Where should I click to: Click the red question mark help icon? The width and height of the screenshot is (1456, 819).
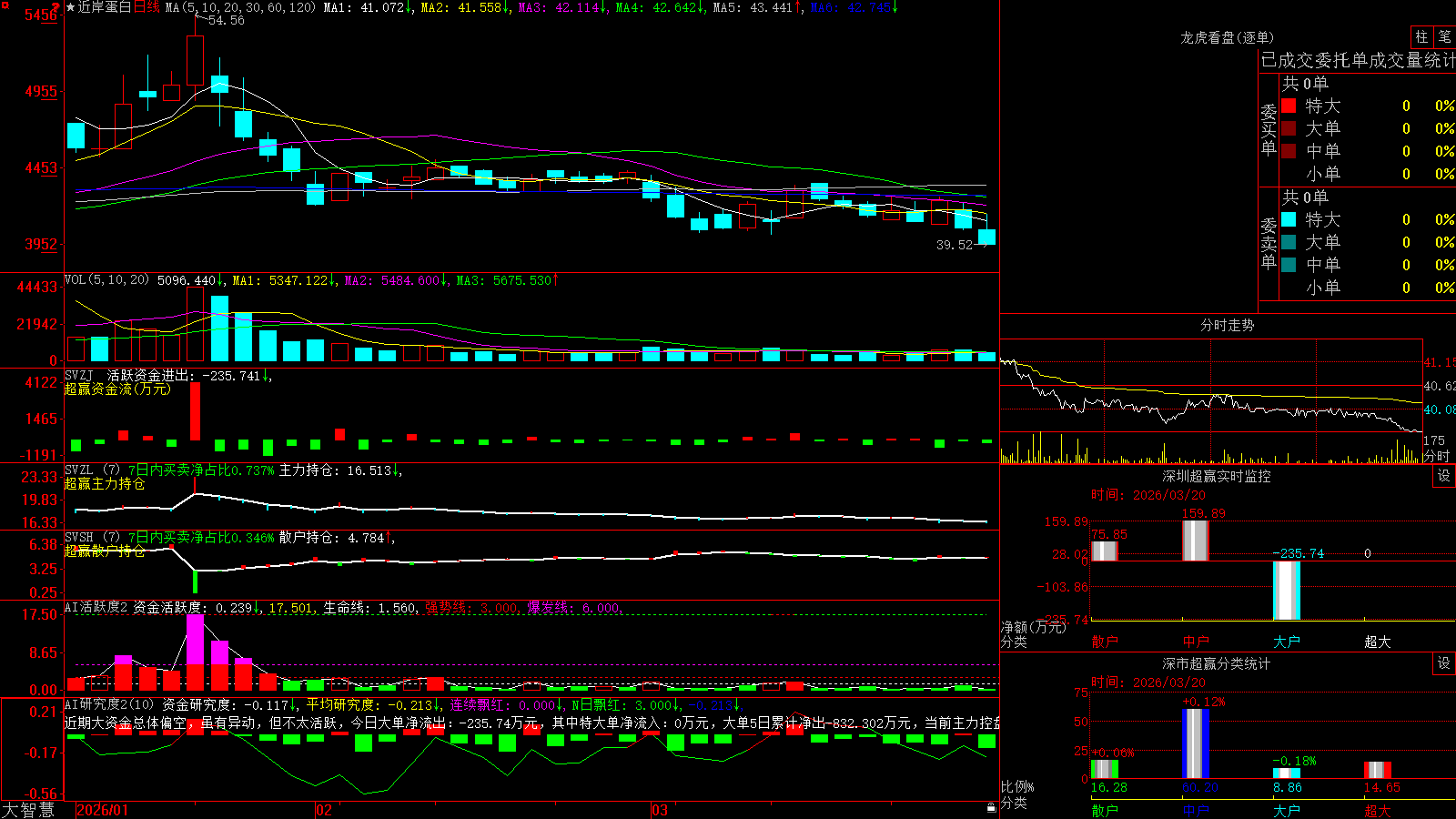click(x=56, y=7)
